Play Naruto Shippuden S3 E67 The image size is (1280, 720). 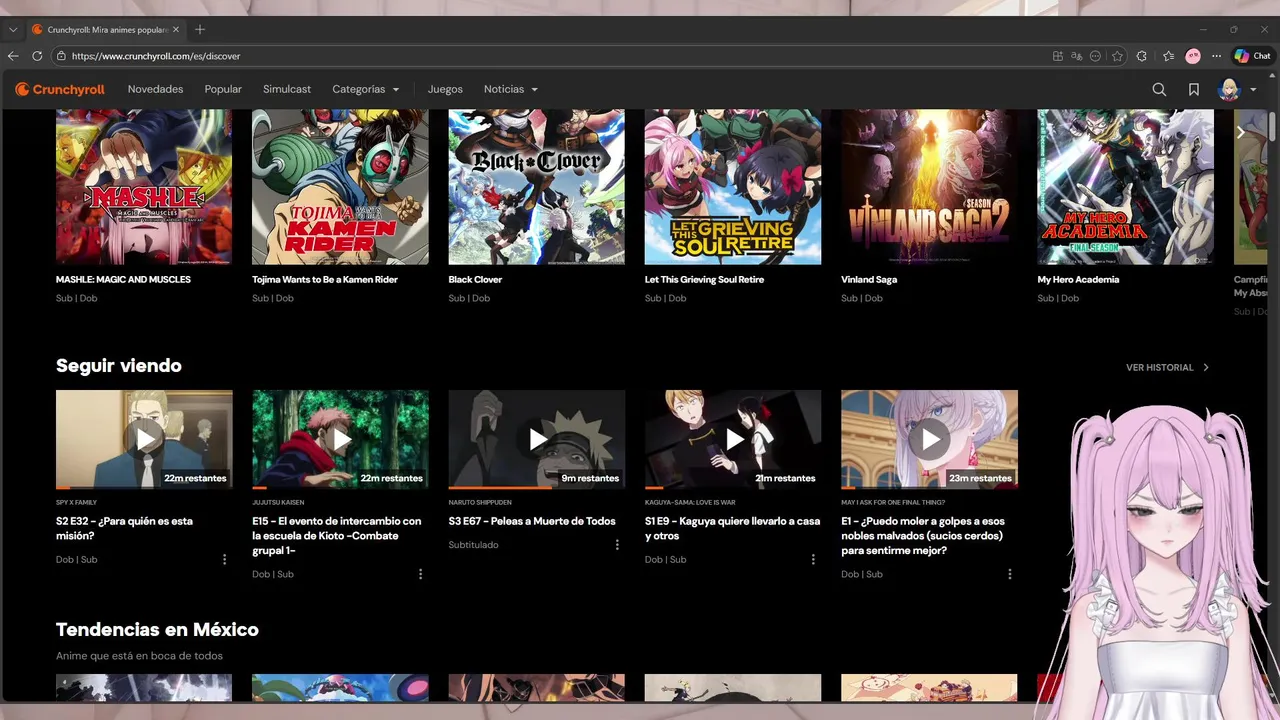click(x=537, y=438)
